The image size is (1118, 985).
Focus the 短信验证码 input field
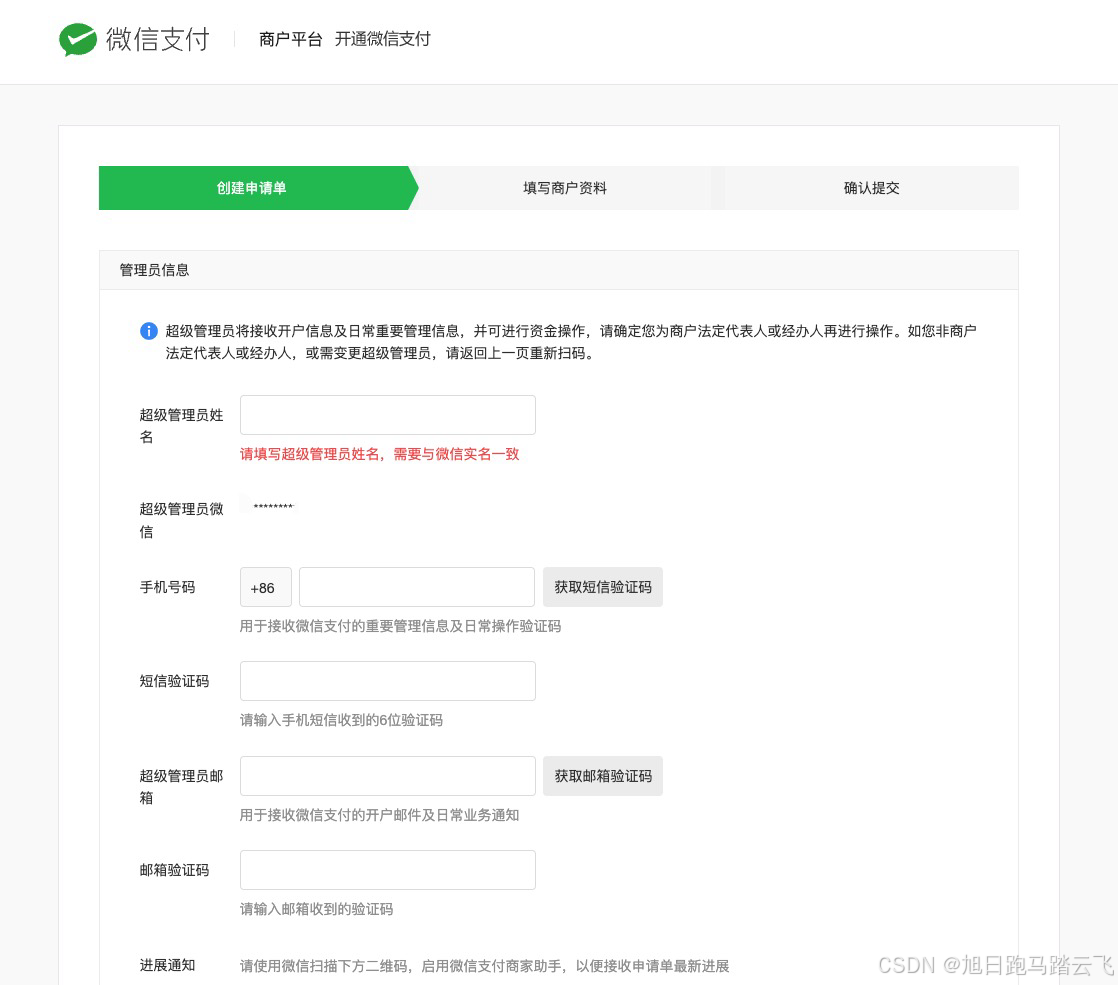(388, 681)
